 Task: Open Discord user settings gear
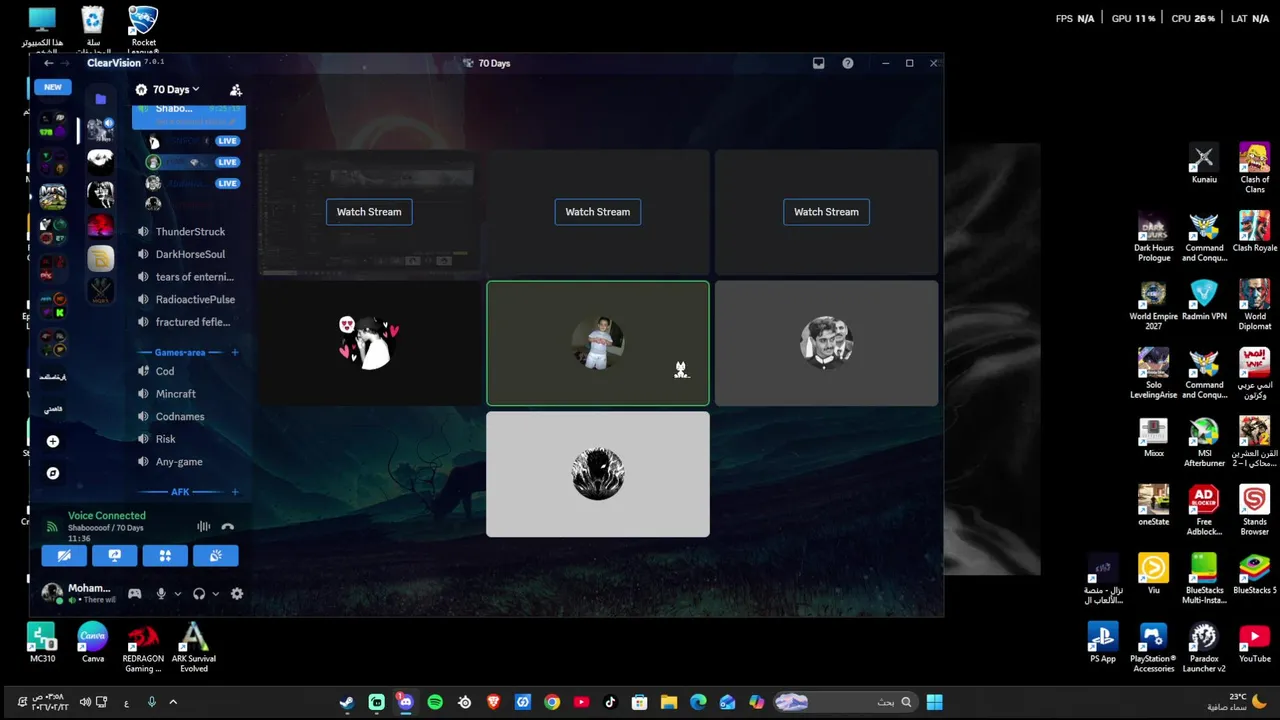(237, 593)
